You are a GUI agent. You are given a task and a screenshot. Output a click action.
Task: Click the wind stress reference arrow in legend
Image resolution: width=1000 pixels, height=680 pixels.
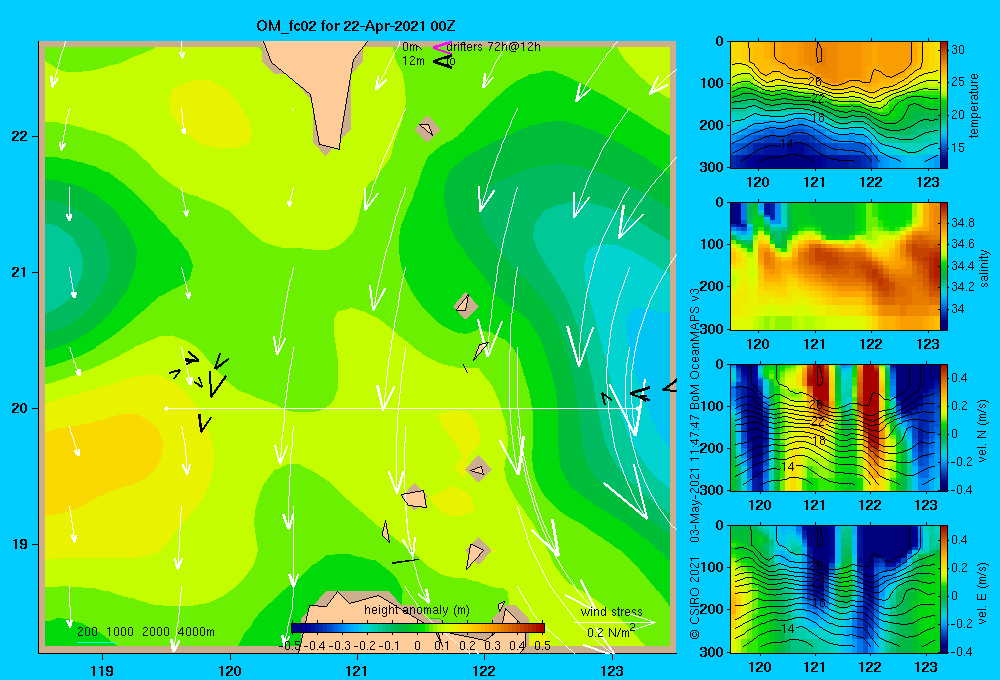615,621
